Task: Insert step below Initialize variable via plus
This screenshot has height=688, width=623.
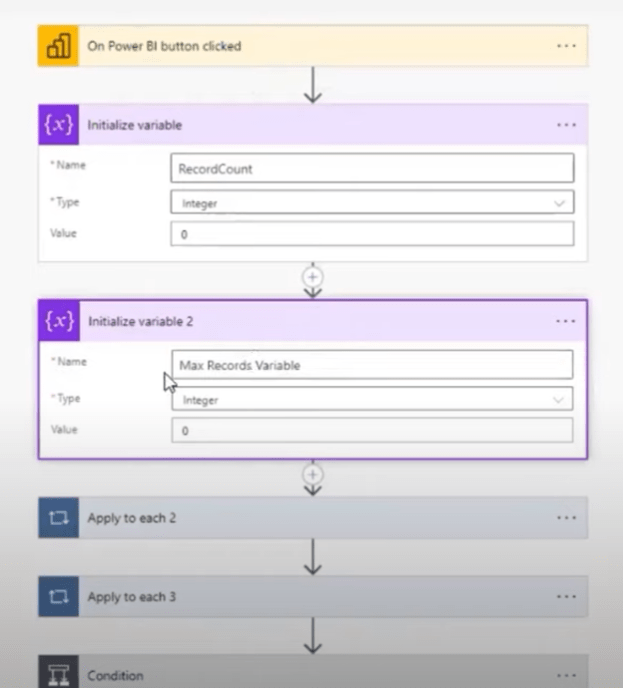Action: [312, 277]
